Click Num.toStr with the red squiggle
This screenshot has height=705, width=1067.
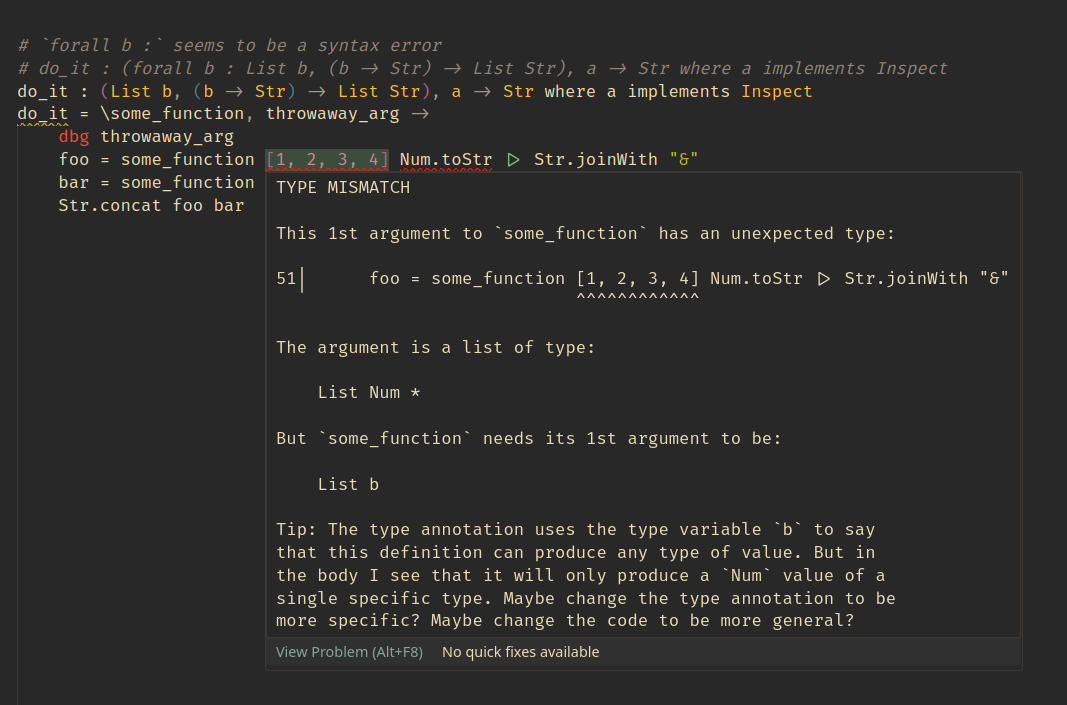coord(446,160)
